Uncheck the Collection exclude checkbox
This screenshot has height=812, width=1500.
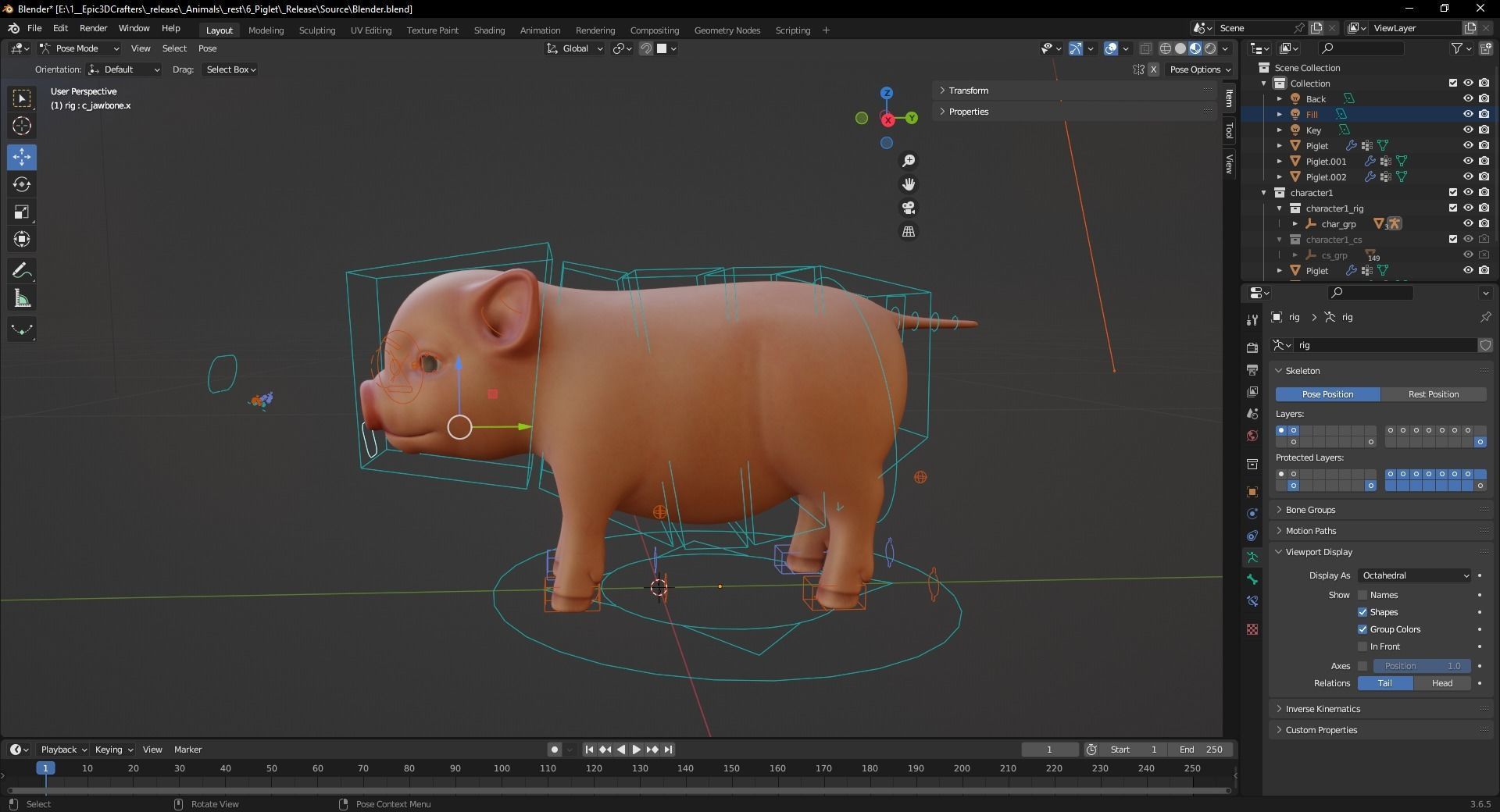point(1453,83)
